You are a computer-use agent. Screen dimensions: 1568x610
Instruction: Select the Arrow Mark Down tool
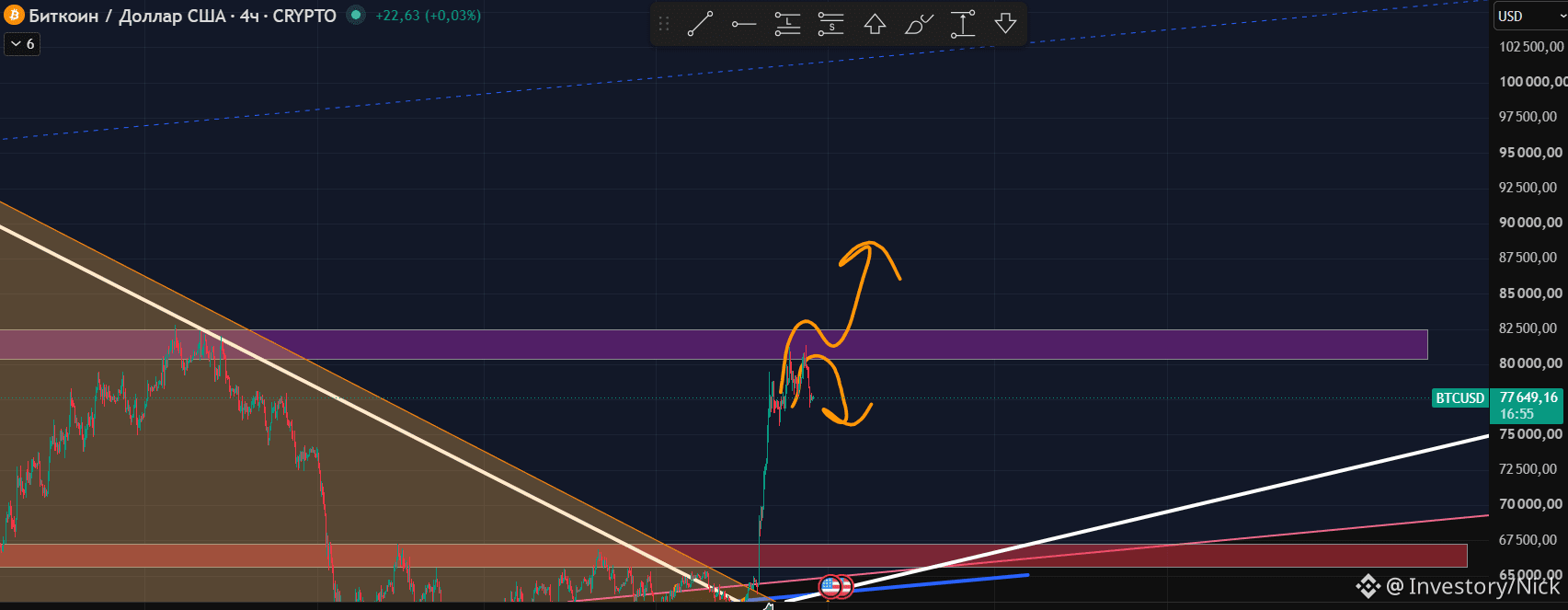tap(1006, 24)
